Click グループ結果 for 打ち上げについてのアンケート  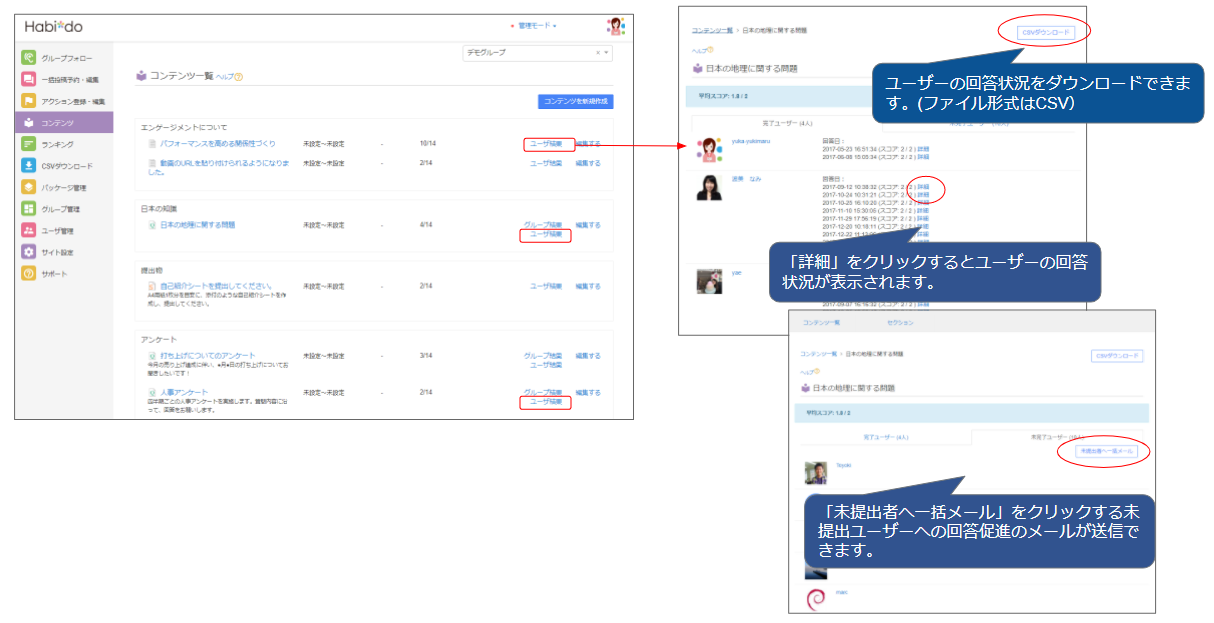pyautogui.click(x=543, y=356)
